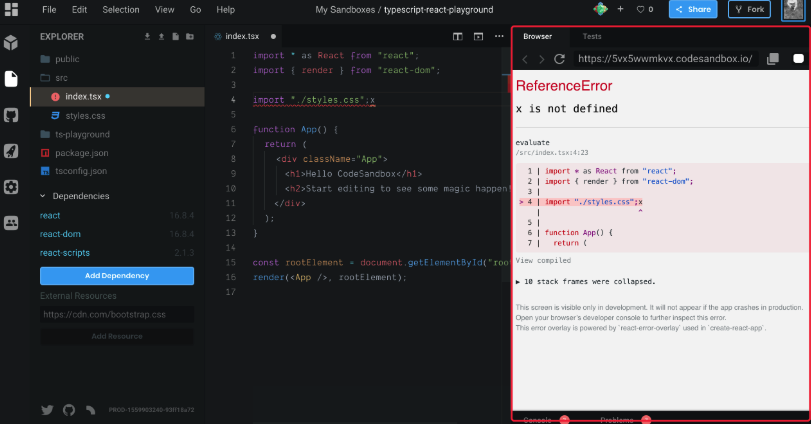Collapse the Dependencies section
Viewport: 811px width, 424px height.
(x=74, y=196)
